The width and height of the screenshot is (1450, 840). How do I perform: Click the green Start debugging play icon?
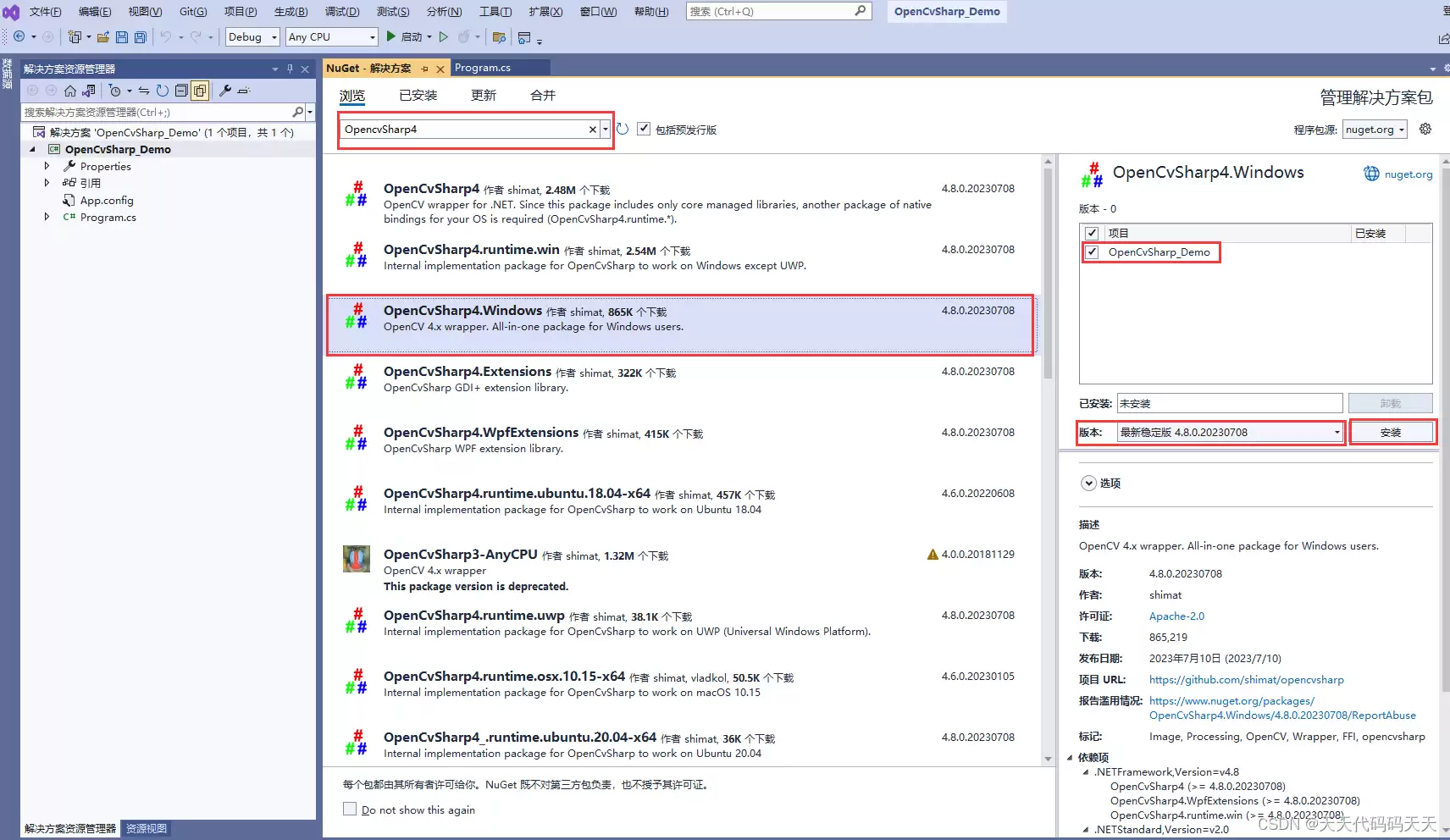390,36
